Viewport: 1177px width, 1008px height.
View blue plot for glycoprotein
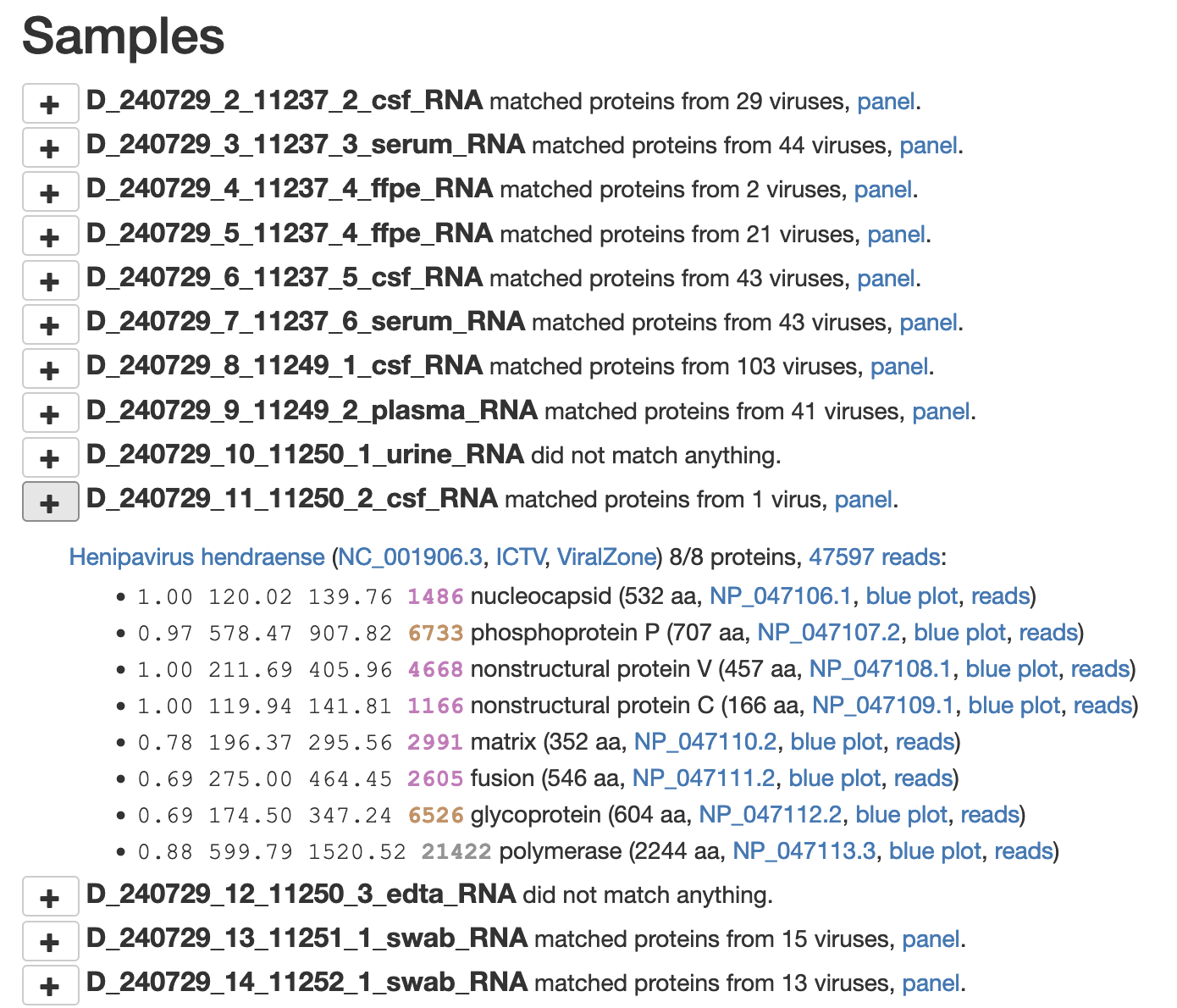tap(902, 815)
